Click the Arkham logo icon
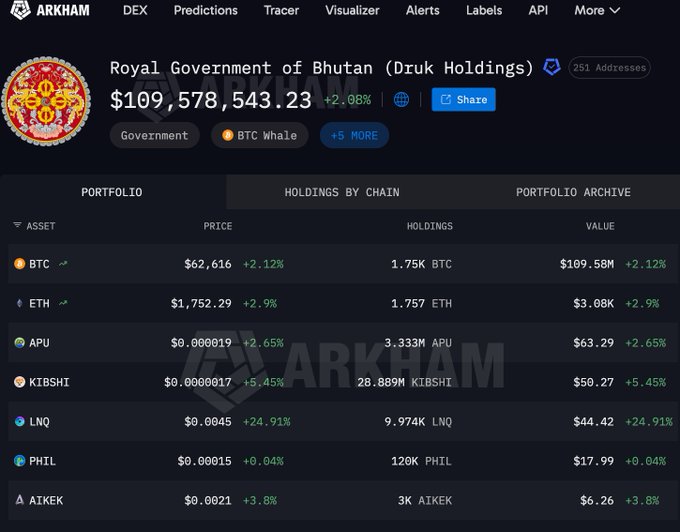 pyautogui.click(x=20, y=10)
